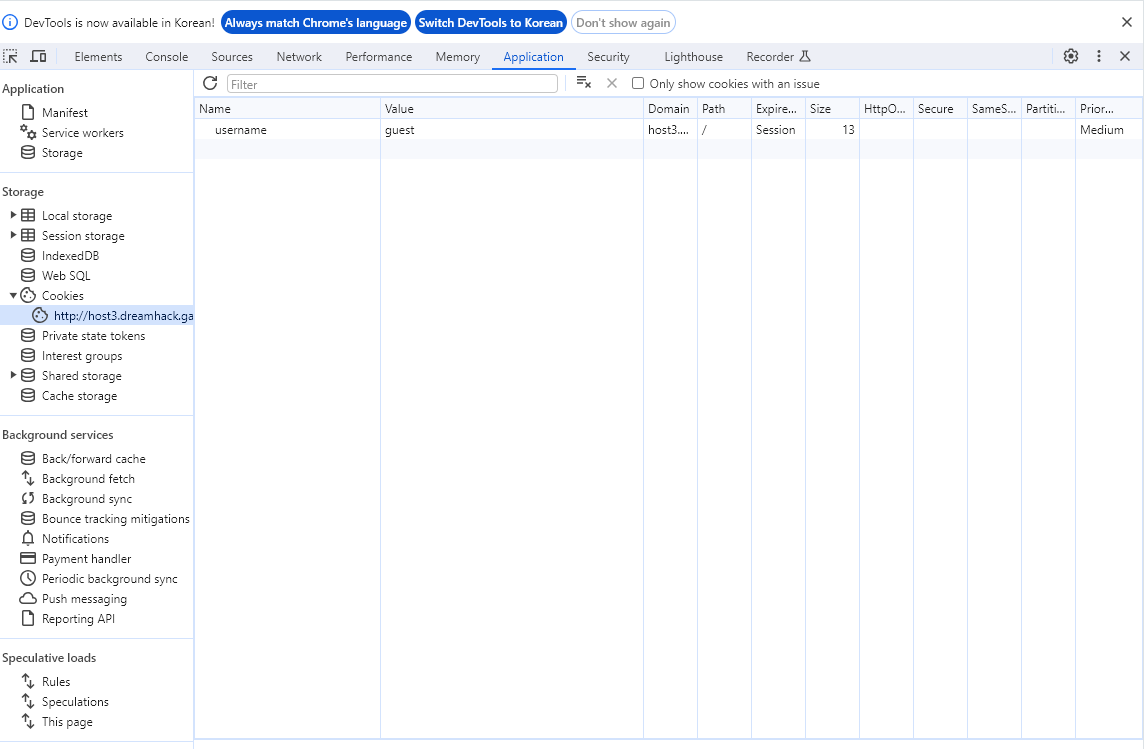Open the DevTools three-dot customize menu
Image resolution: width=1144 pixels, height=749 pixels.
pos(1099,56)
